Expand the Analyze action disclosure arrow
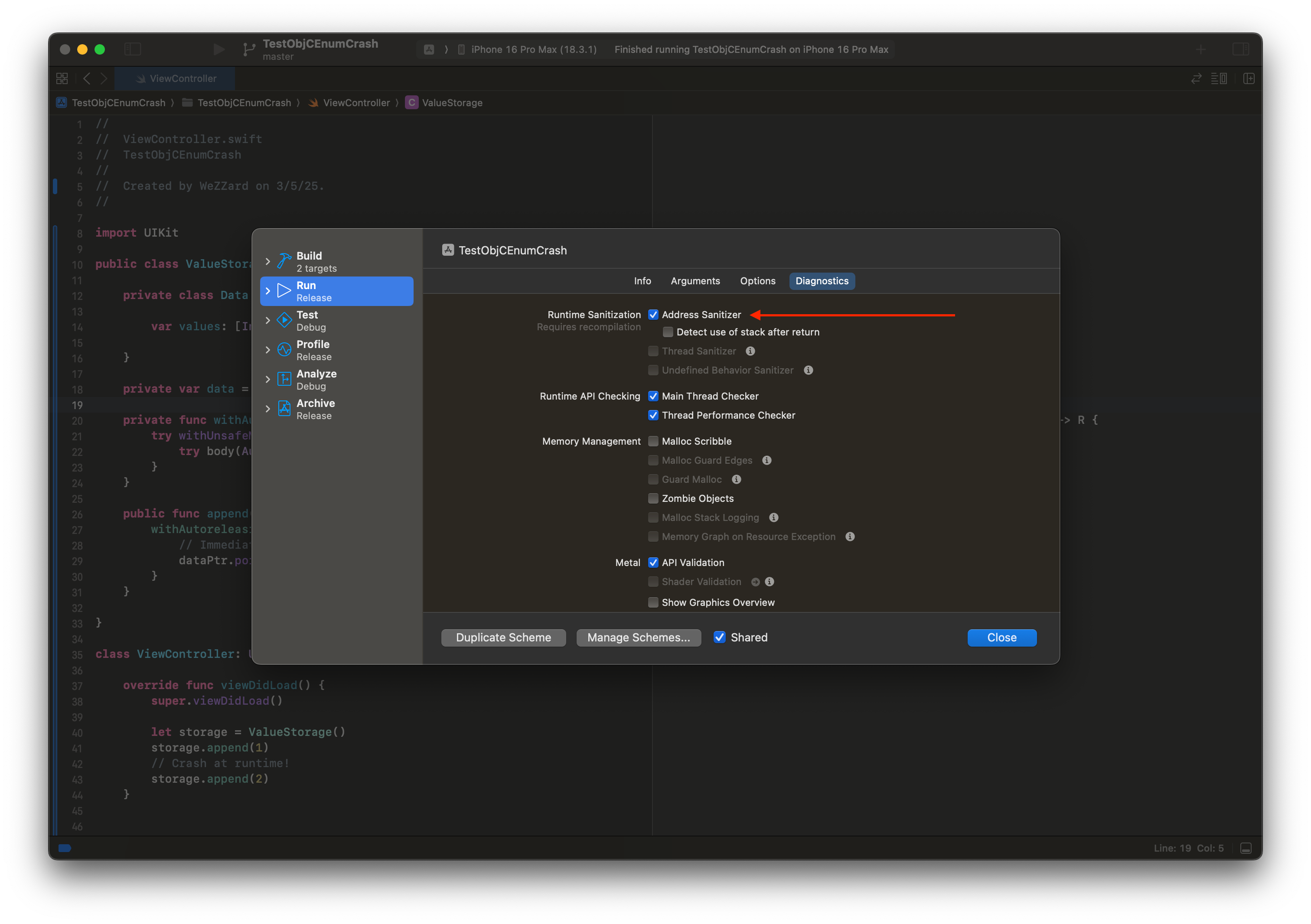Viewport: 1311px width, 924px height. [x=268, y=380]
